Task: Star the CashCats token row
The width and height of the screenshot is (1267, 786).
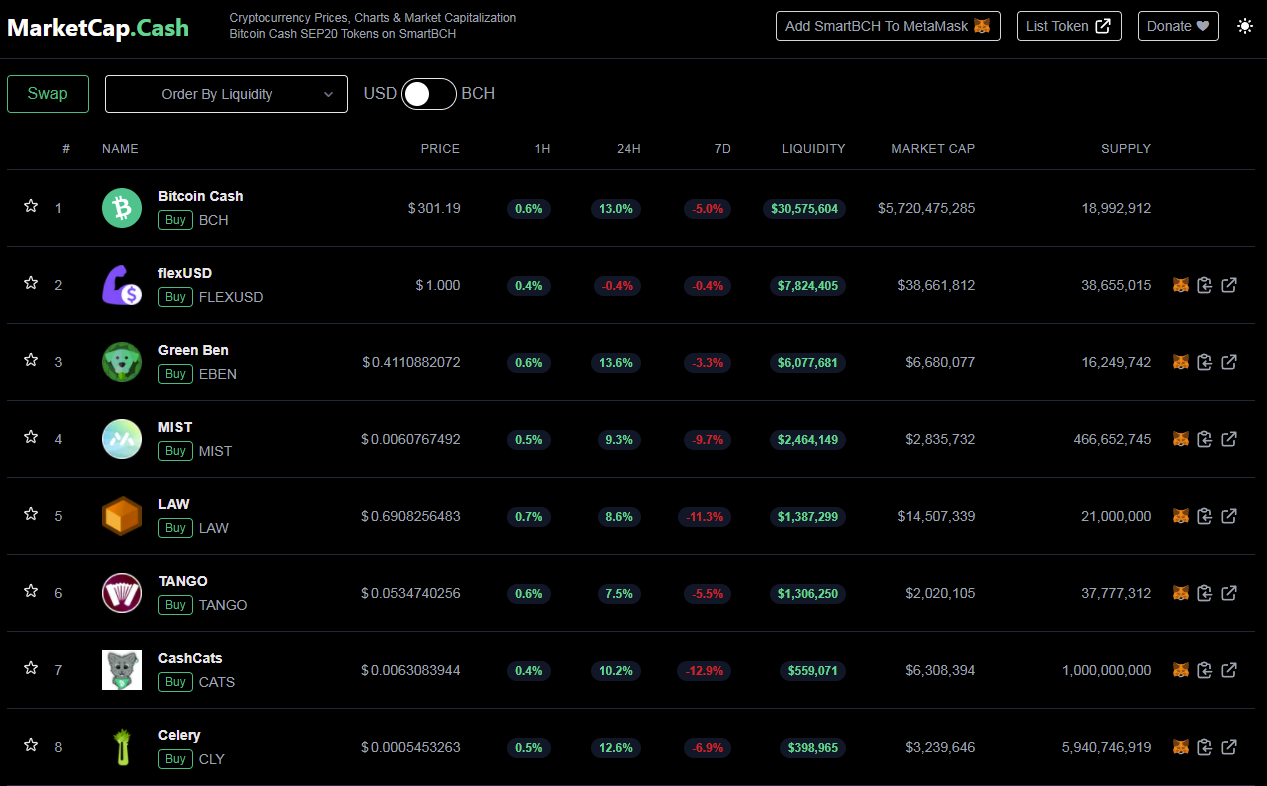Action: [31, 667]
